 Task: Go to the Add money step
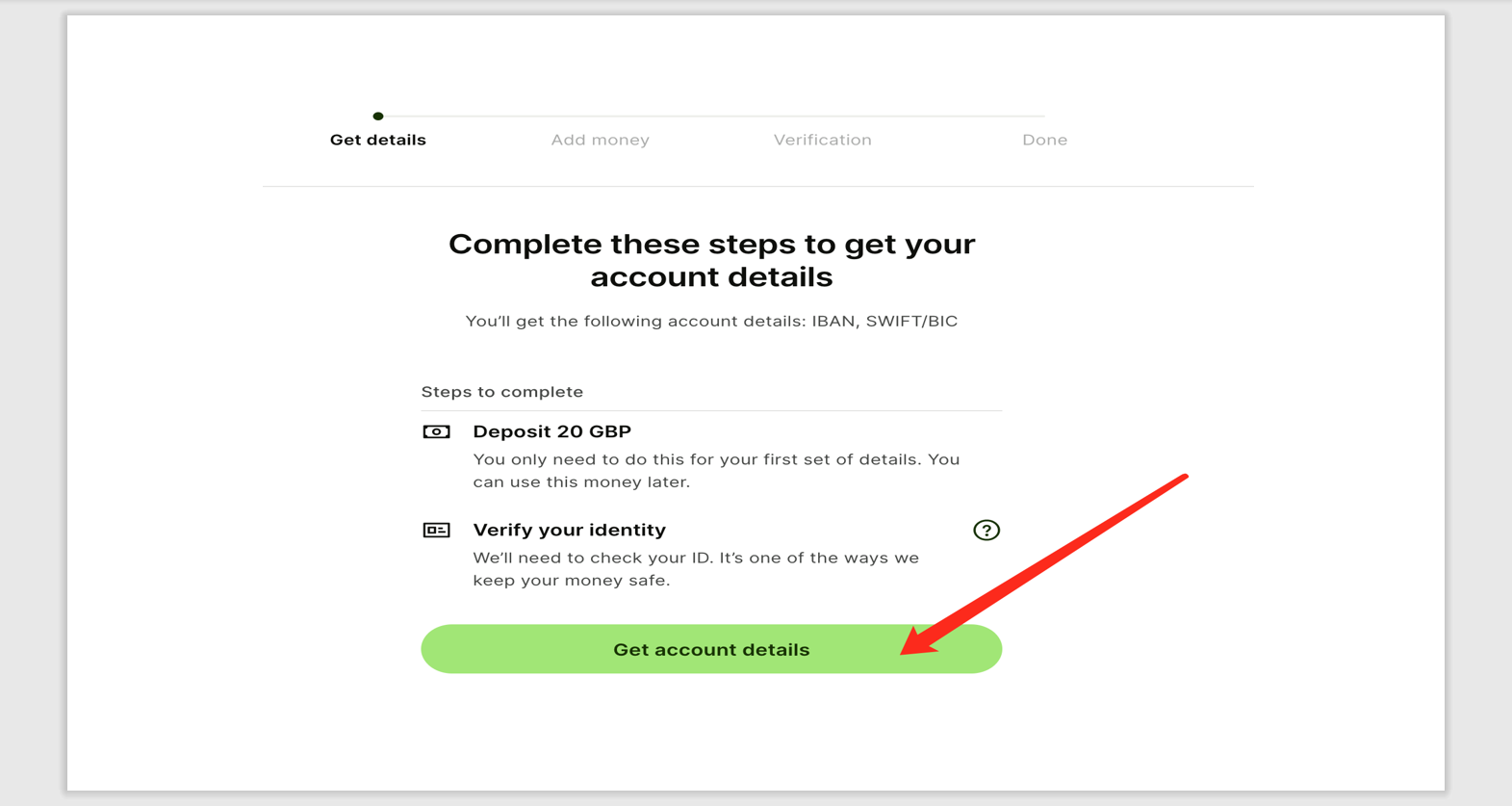[600, 140]
